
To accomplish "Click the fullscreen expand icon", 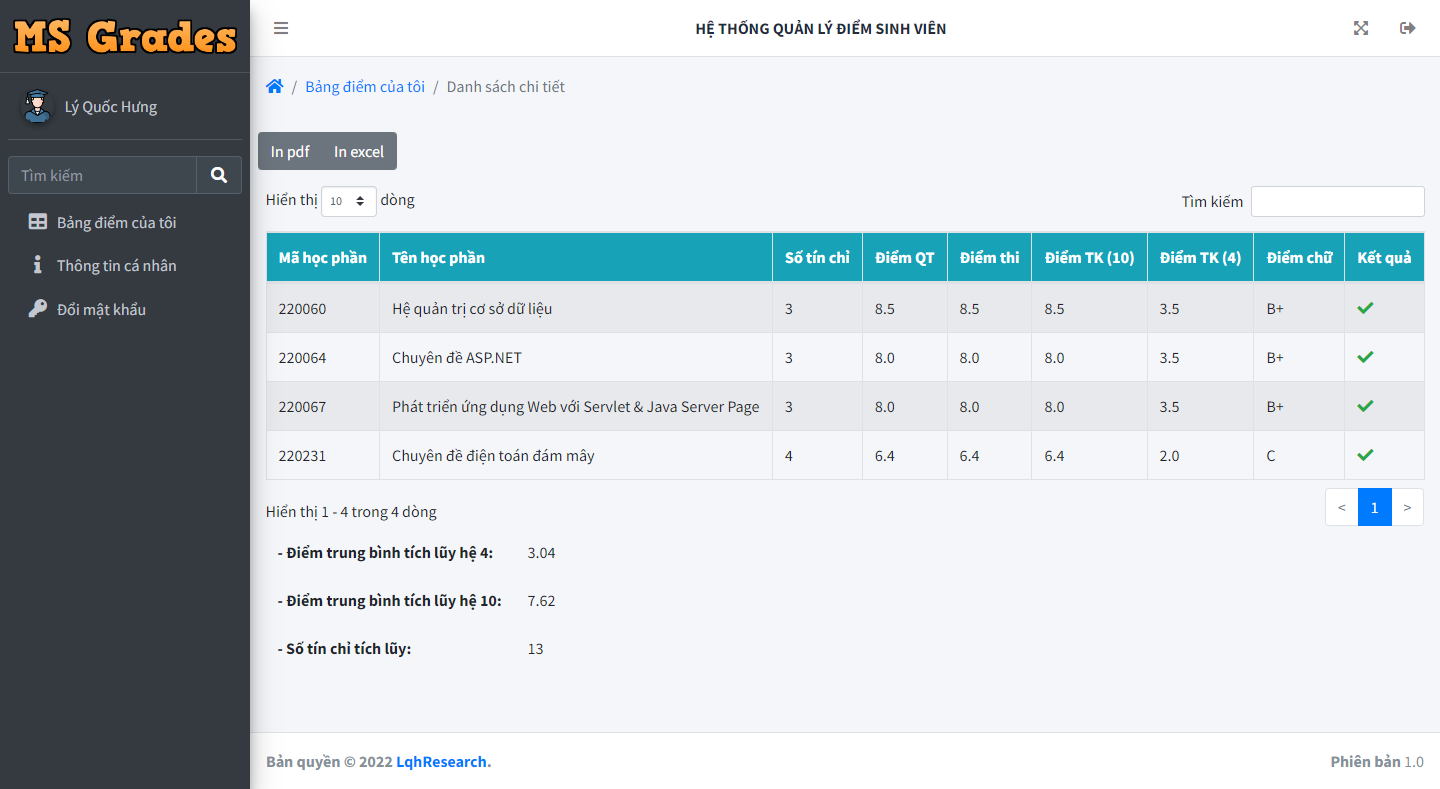I will pos(1361,28).
